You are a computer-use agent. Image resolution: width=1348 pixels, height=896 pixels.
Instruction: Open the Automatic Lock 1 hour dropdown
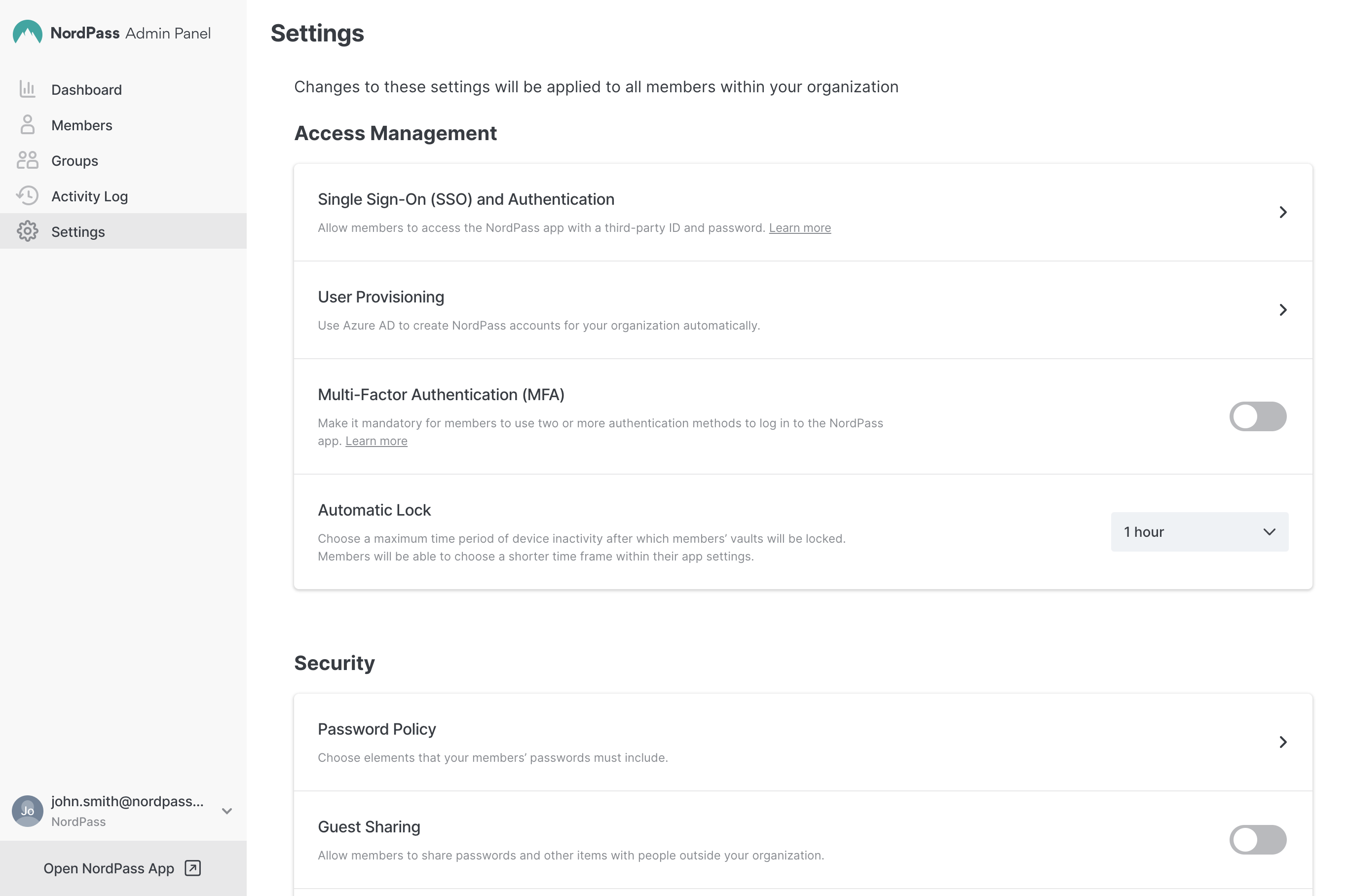1199,532
